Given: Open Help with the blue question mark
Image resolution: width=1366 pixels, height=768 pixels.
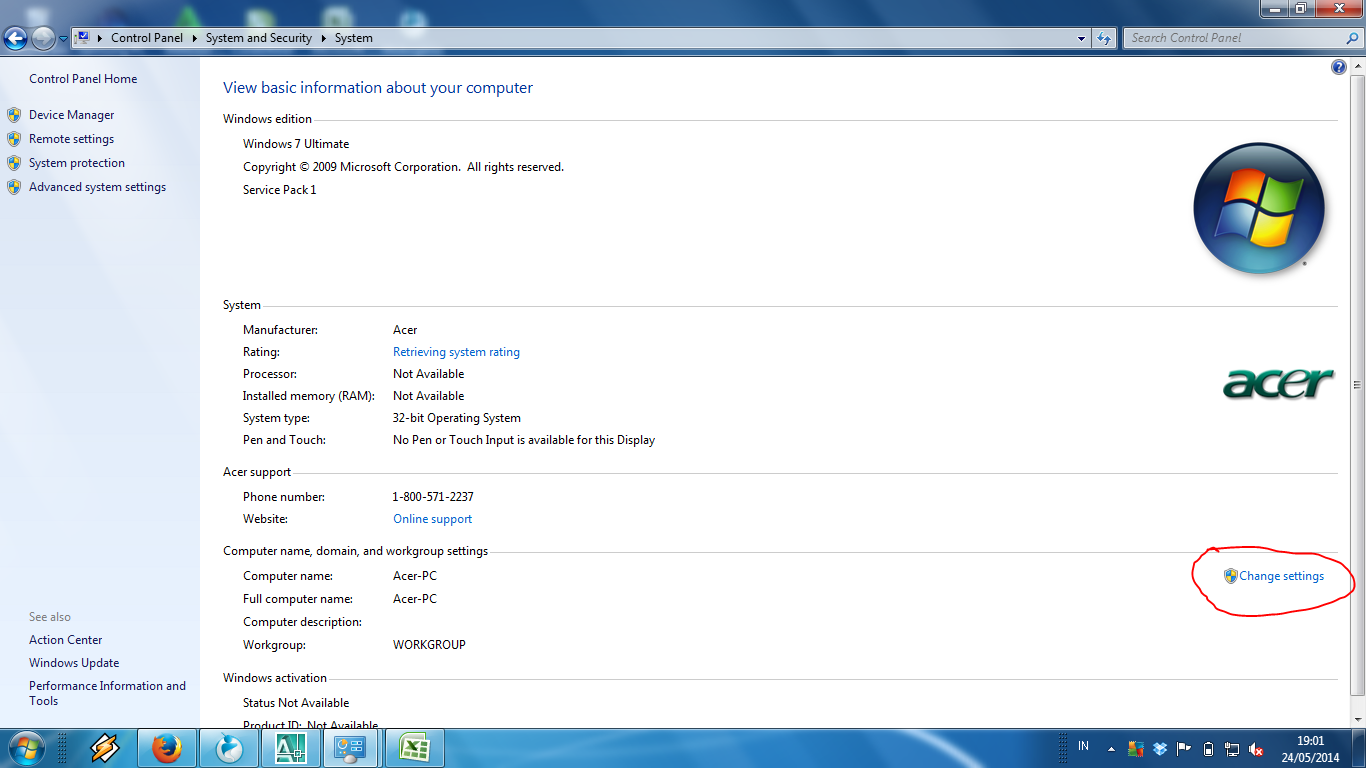Looking at the screenshot, I should [x=1339, y=67].
